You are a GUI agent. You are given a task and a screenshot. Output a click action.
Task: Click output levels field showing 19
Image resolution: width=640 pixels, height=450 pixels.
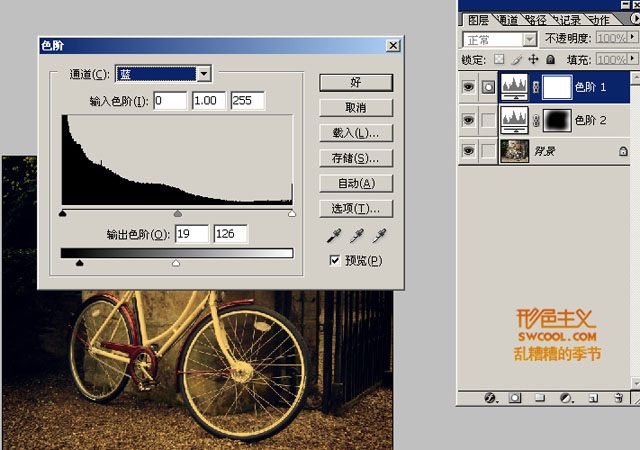192,234
